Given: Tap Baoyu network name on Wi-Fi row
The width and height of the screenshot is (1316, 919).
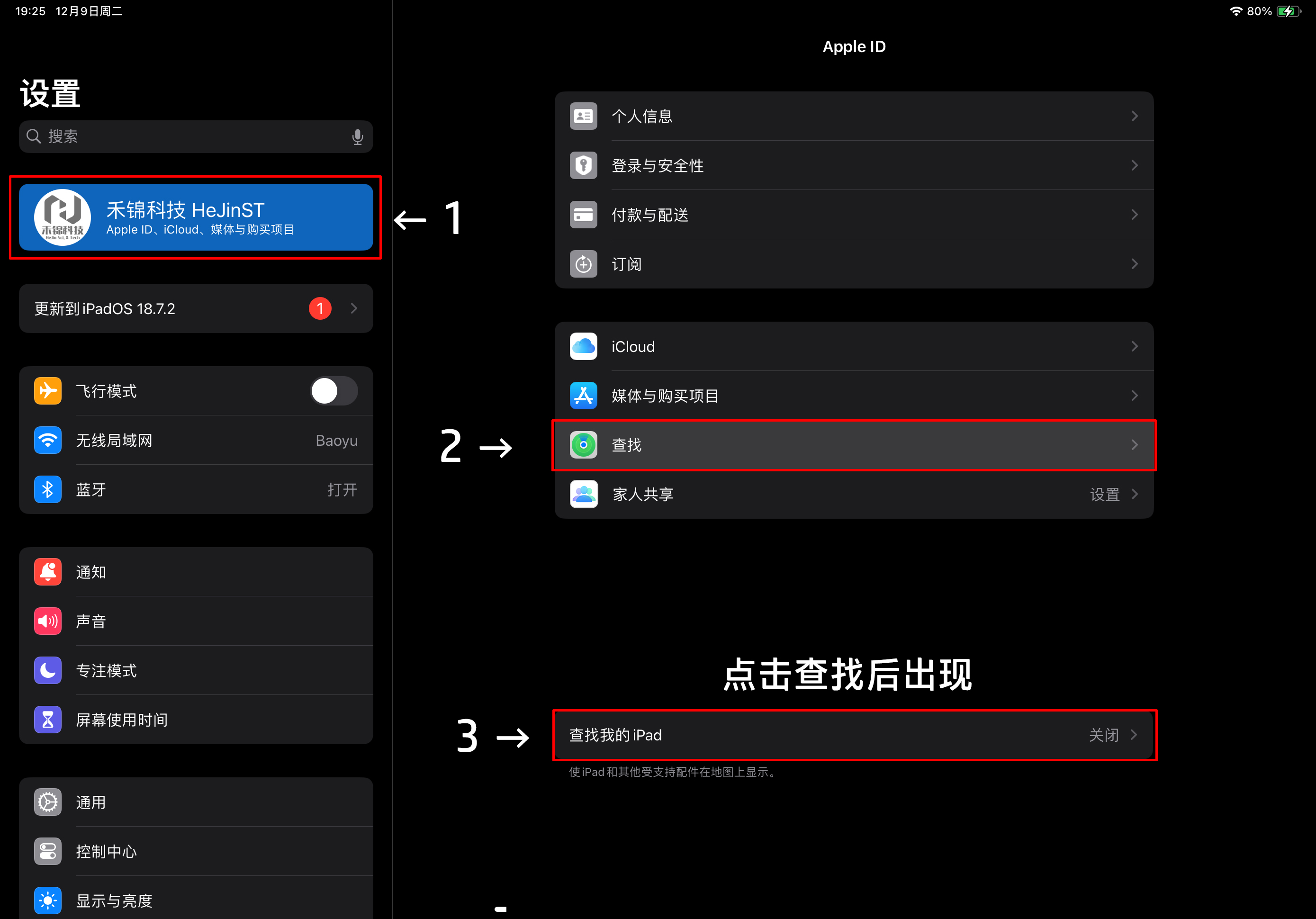Looking at the screenshot, I should click(x=336, y=441).
